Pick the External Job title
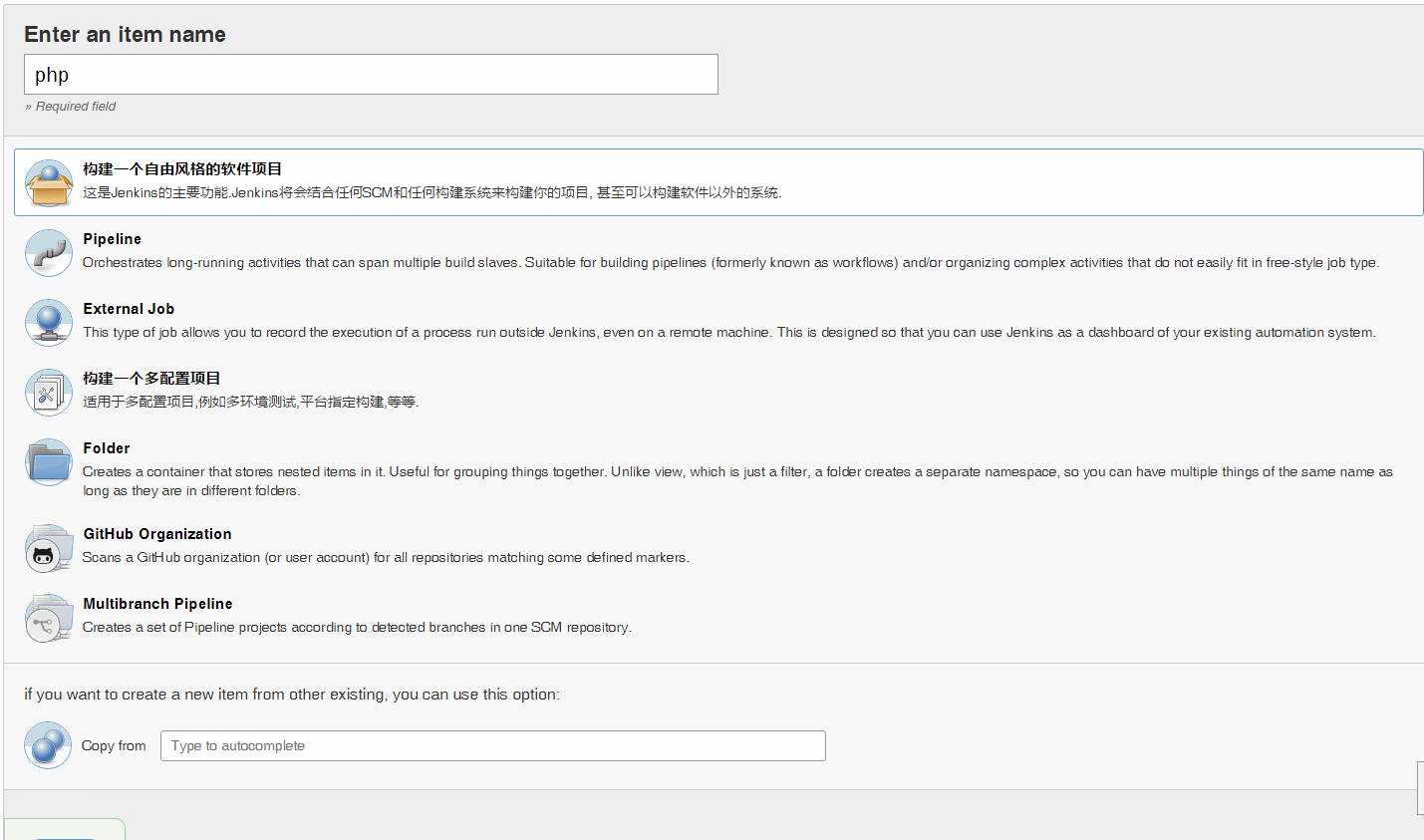Image resolution: width=1424 pixels, height=840 pixels. pos(129,309)
